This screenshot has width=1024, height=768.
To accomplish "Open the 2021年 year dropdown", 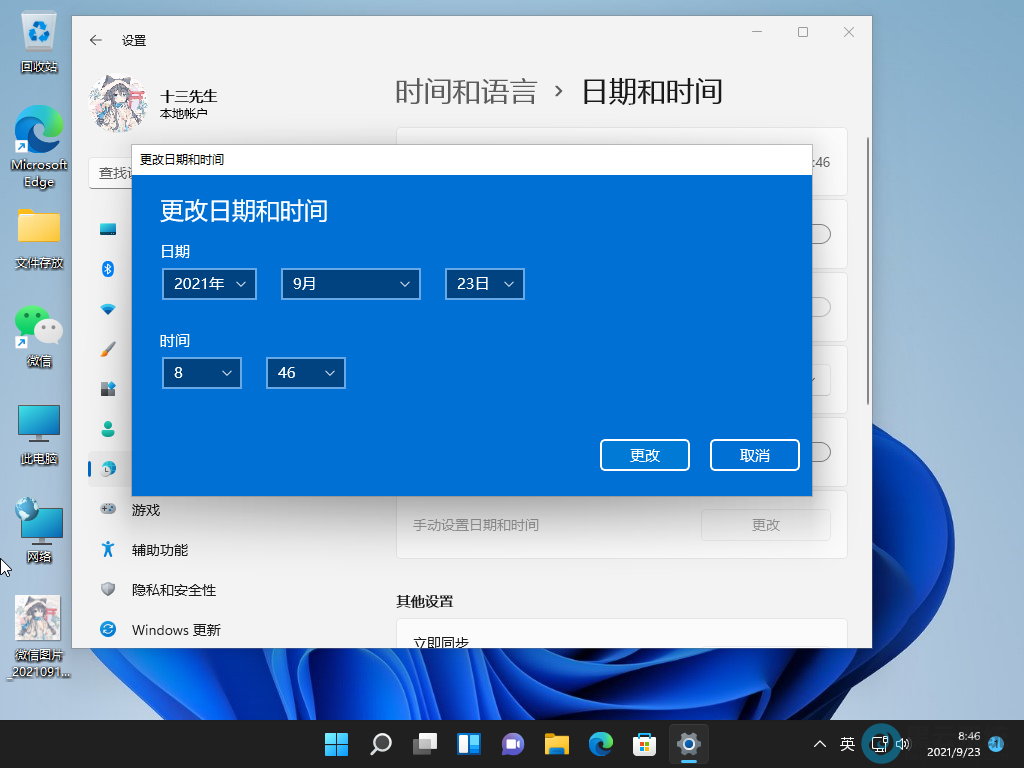I will [209, 284].
